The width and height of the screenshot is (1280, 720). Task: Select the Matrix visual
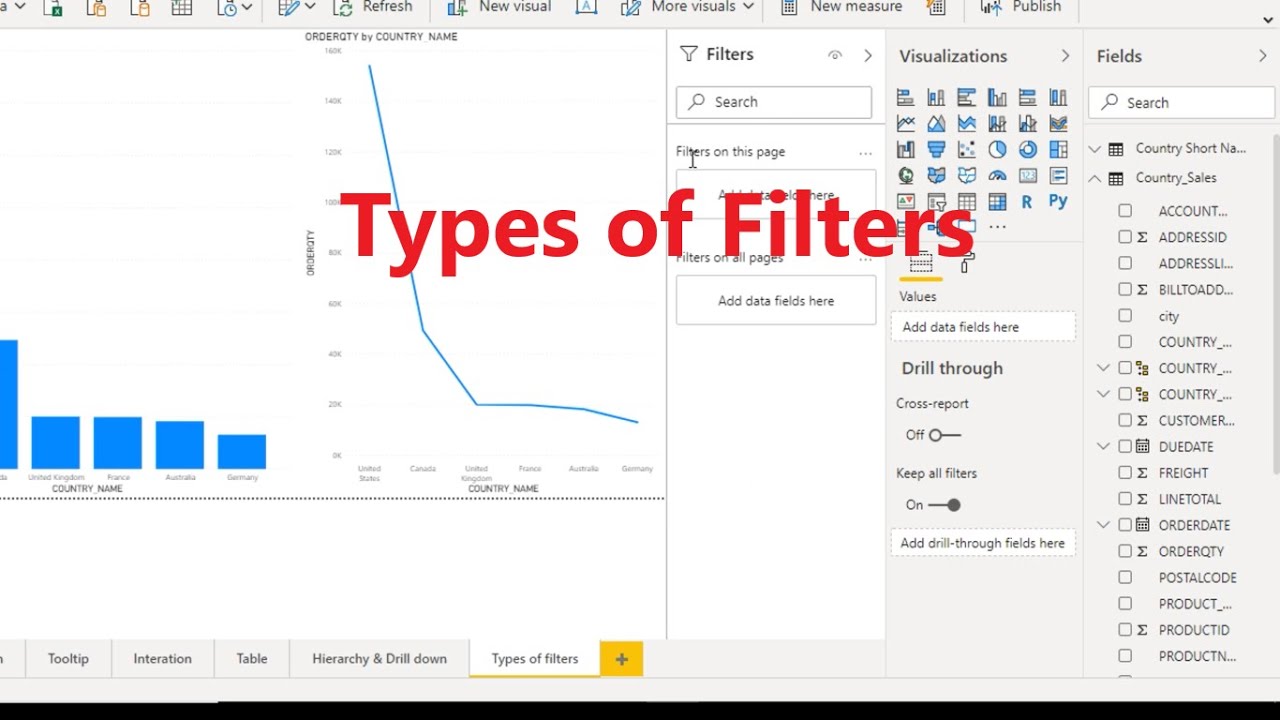coord(997,201)
